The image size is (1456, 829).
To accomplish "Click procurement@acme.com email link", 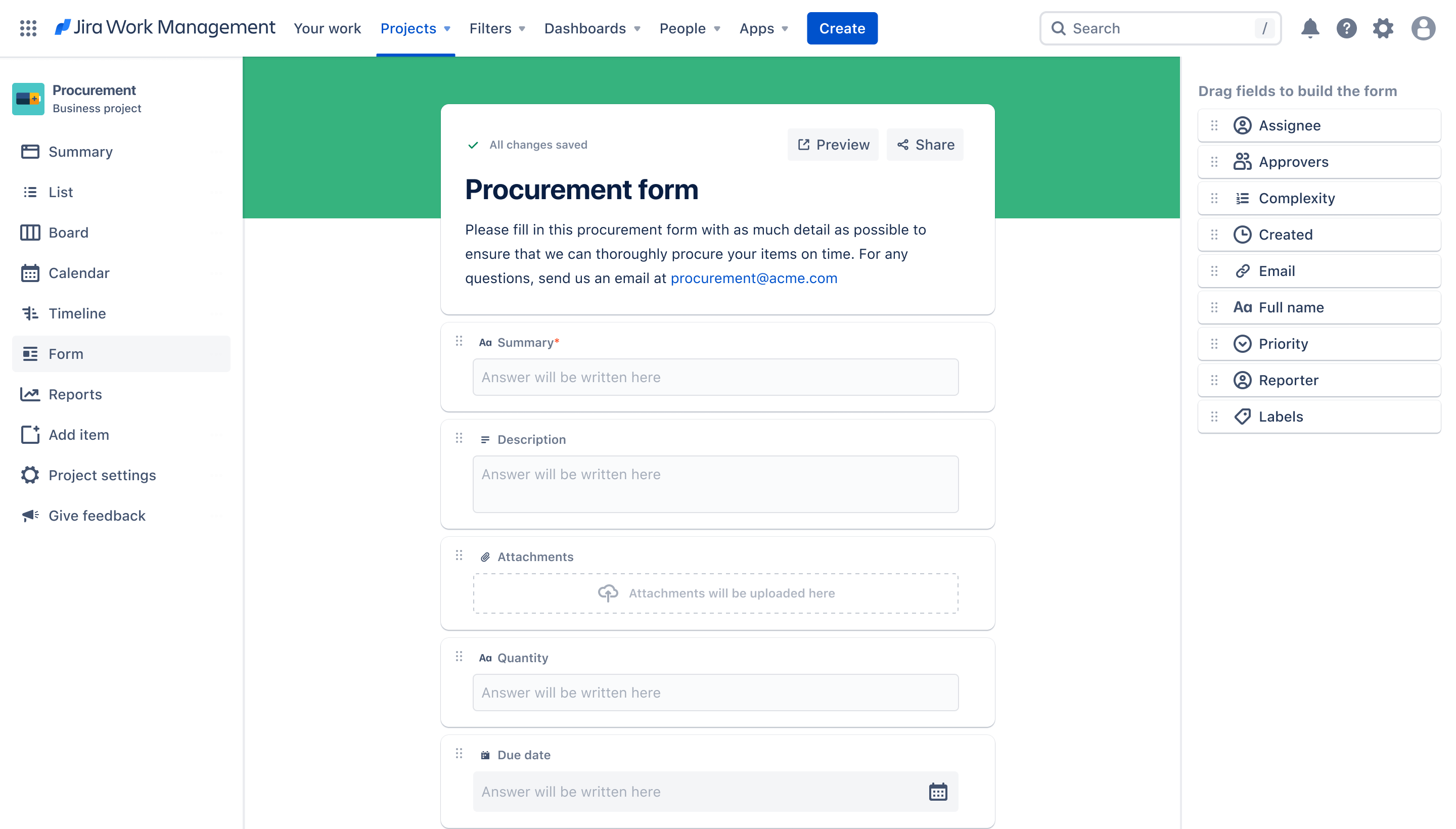I will click(753, 278).
